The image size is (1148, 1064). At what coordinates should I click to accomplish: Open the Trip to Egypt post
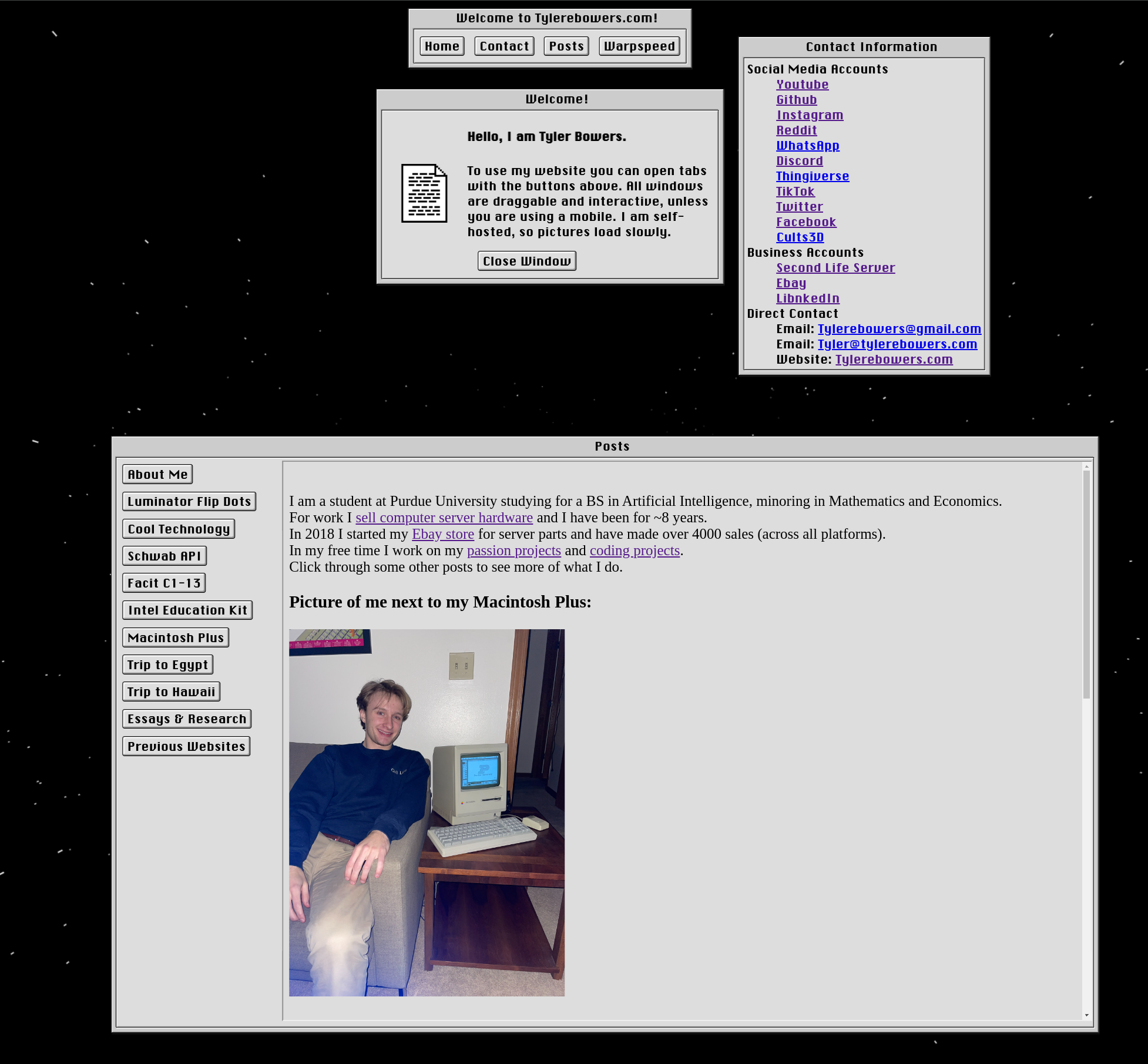tap(167, 664)
